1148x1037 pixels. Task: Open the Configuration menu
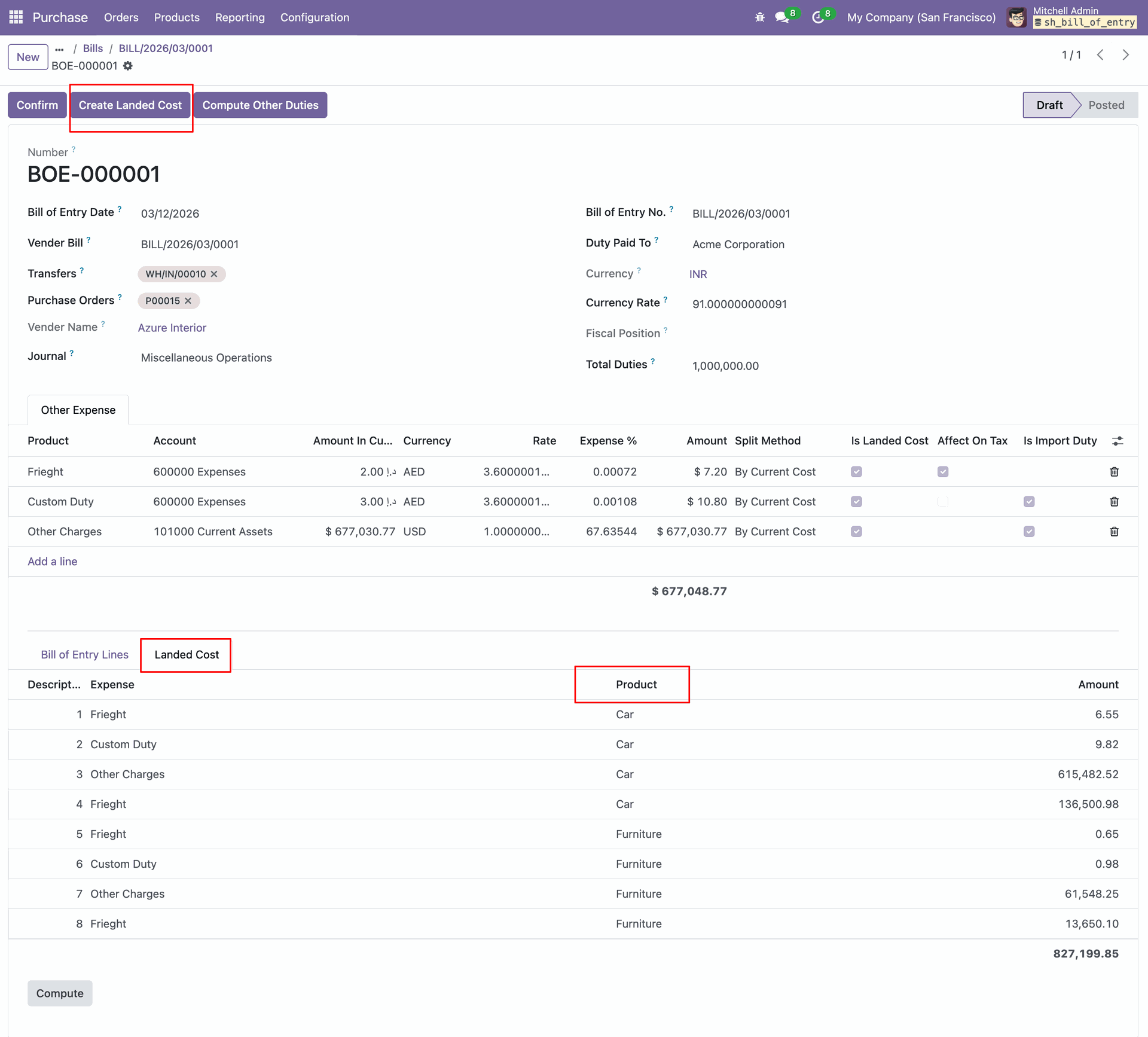pos(315,17)
